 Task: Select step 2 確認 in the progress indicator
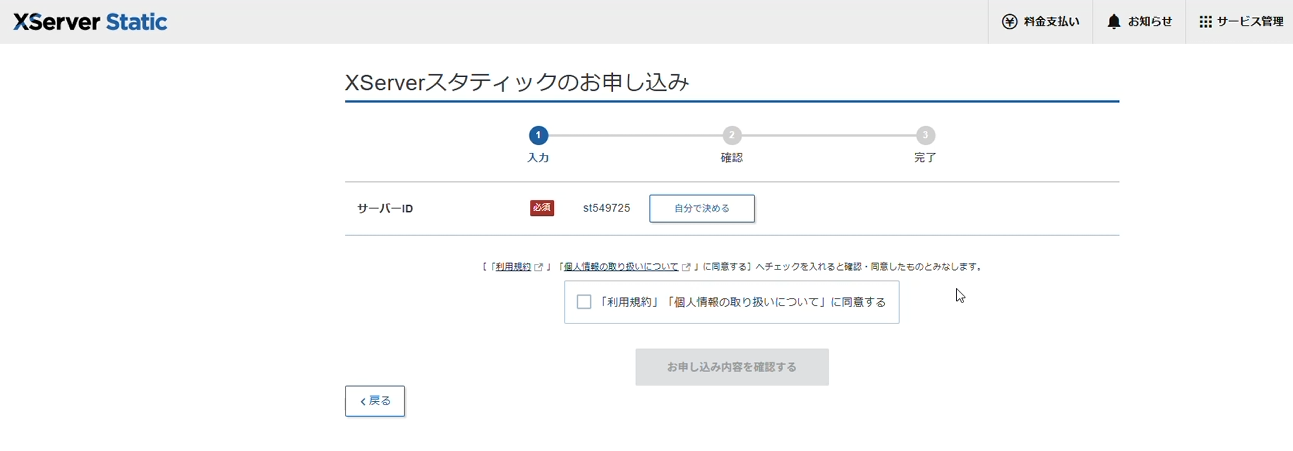(x=732, y=135)
